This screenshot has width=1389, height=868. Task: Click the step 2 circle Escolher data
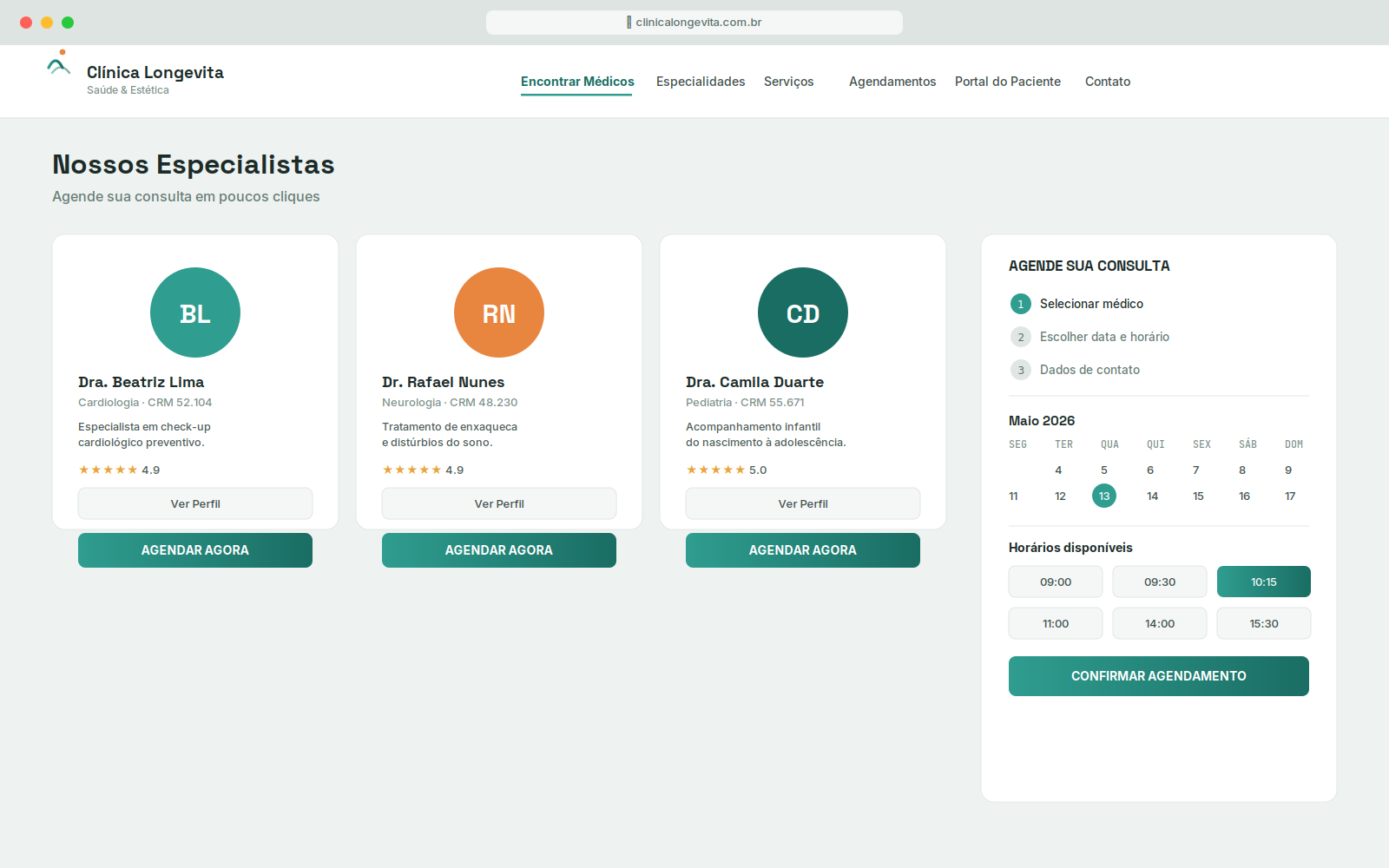point(1021,337)
